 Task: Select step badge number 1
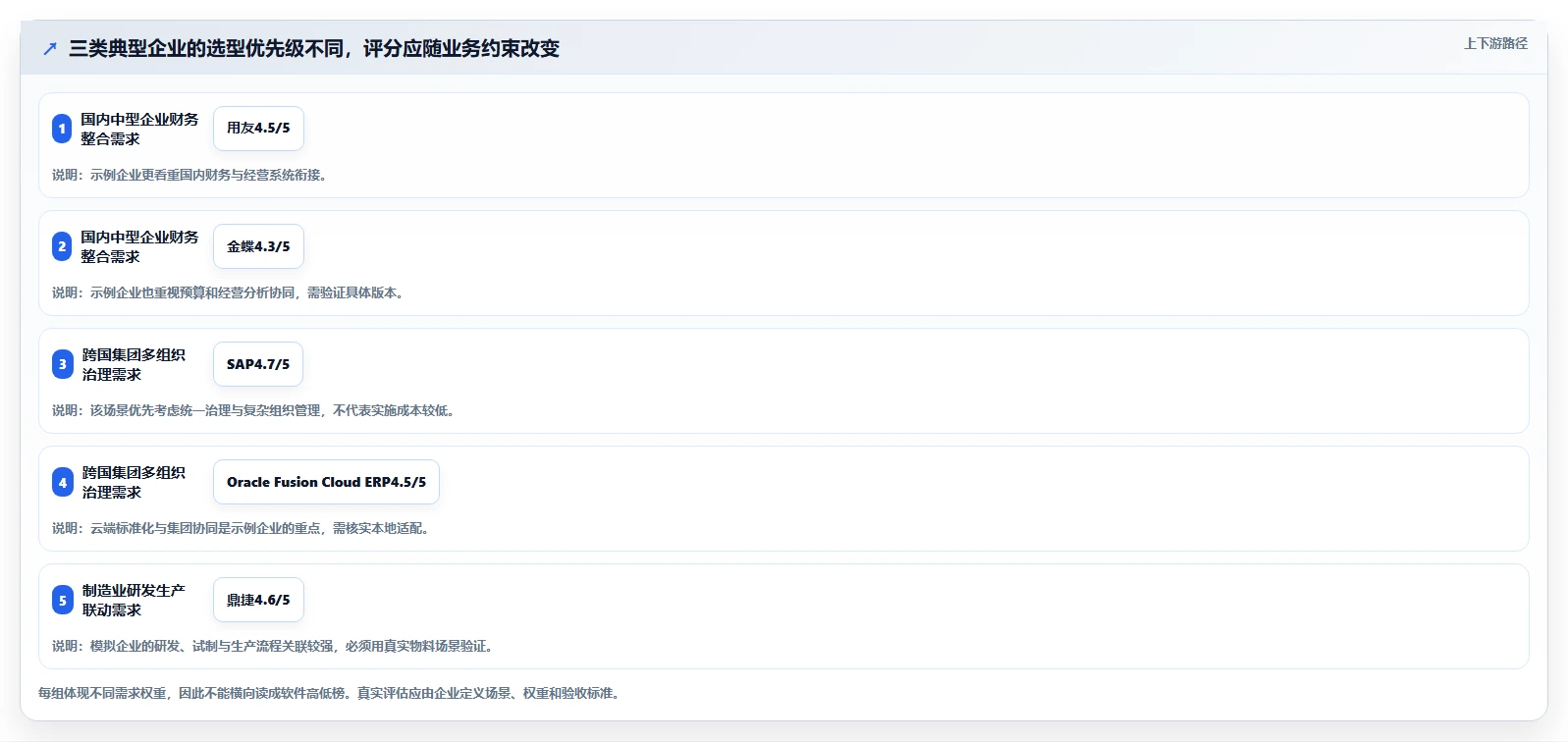point(62,129)
